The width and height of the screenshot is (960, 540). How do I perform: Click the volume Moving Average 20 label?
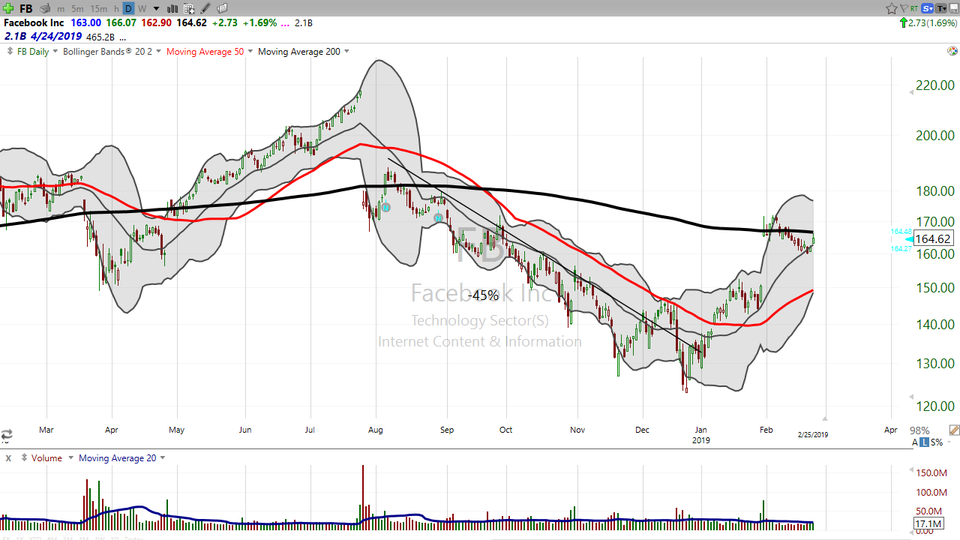point(117,458)
